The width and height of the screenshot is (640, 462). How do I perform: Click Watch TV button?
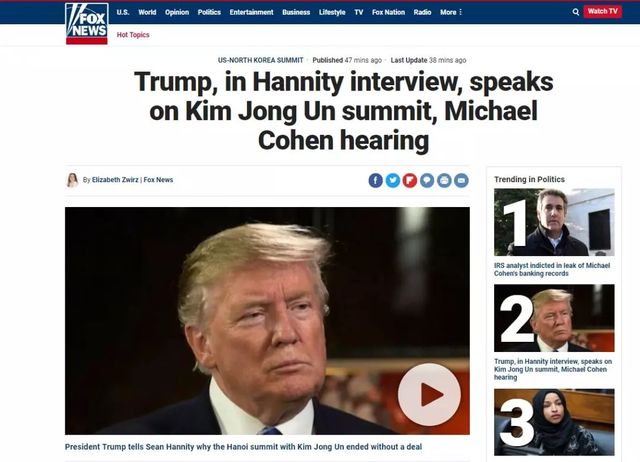(602, 11)
